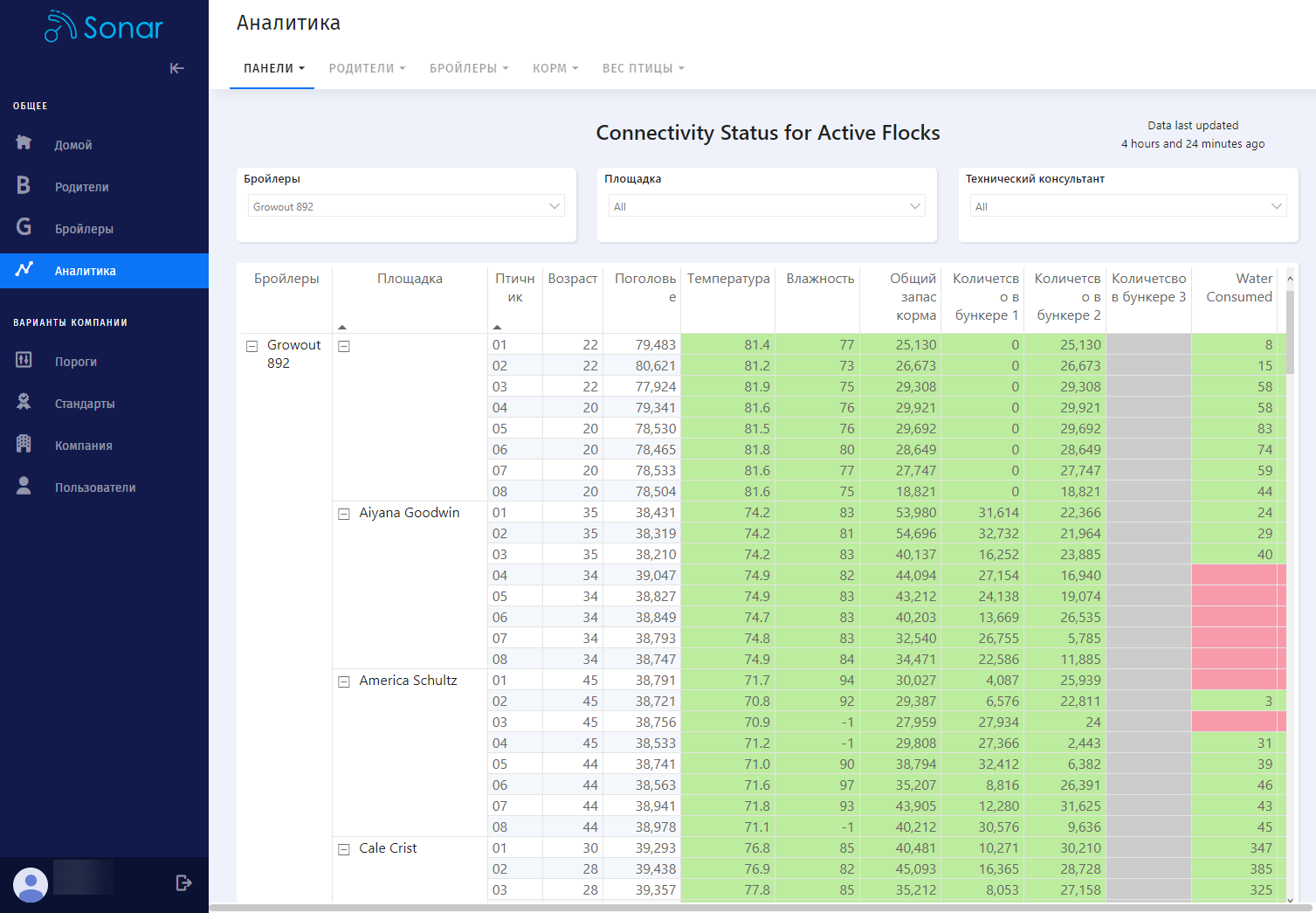Click the table scrollbar down arrow
1316x913 pixels.
tap(1290, 899)
